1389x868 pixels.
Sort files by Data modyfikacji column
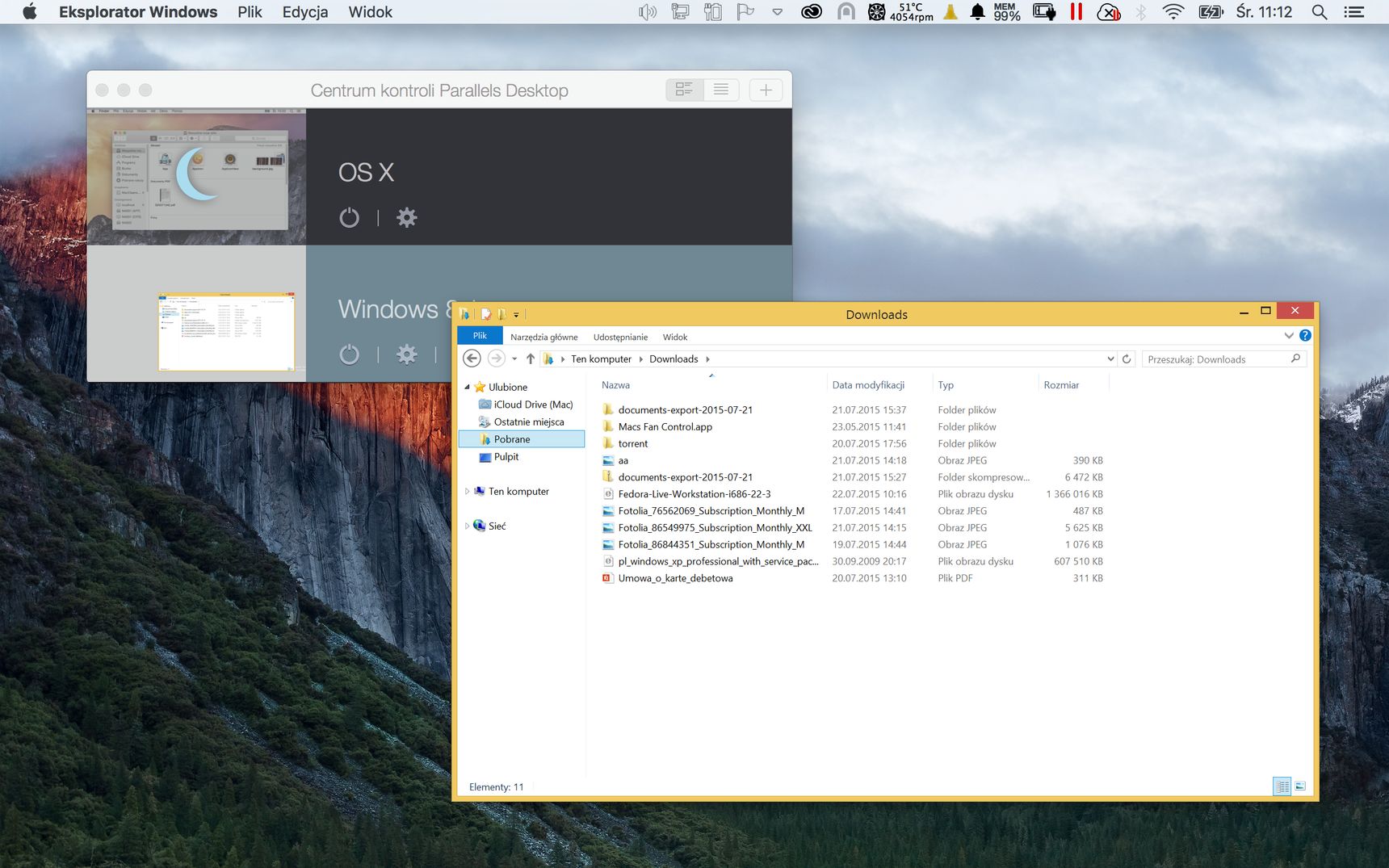[868, 385]
